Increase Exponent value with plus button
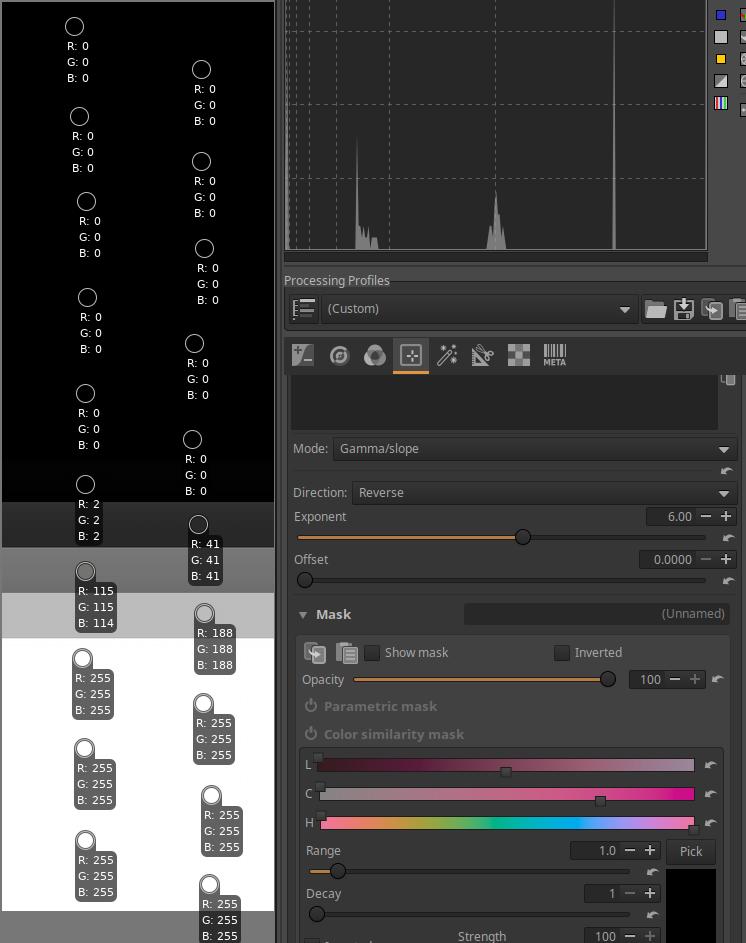Screen dimensions: 746x943 (x=726, y=517)
